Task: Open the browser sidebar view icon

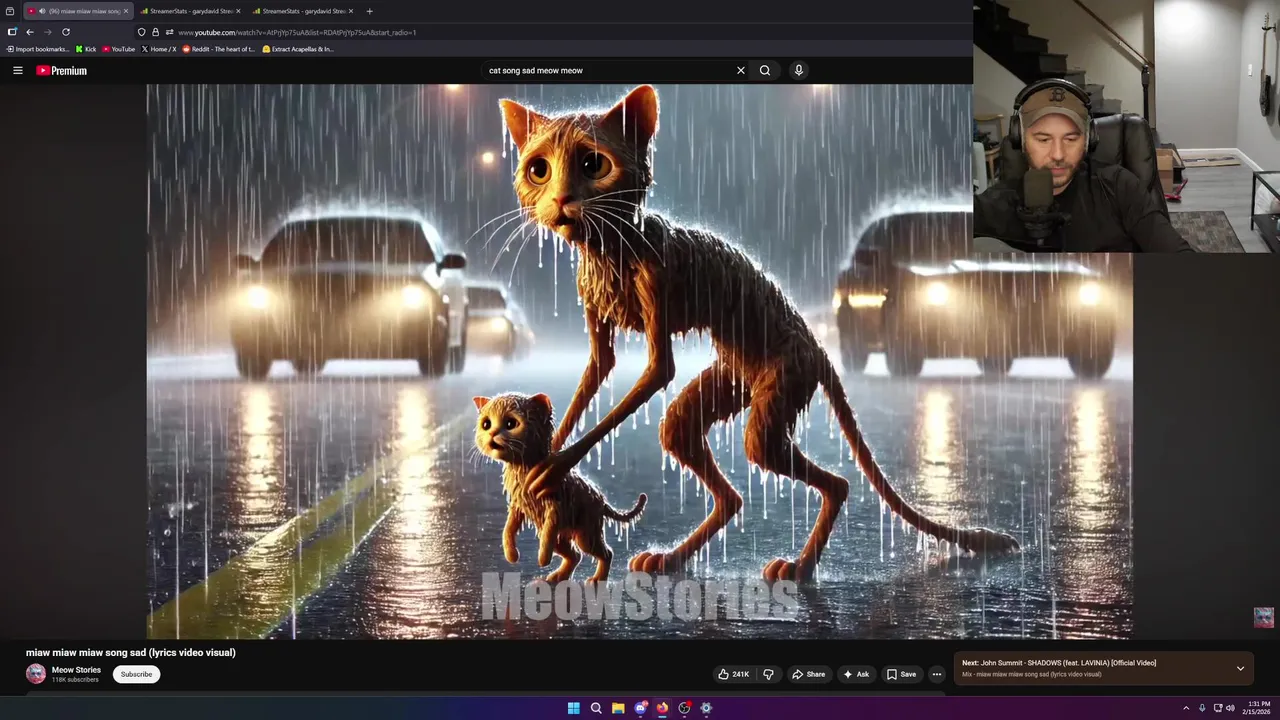Action: 12,32
